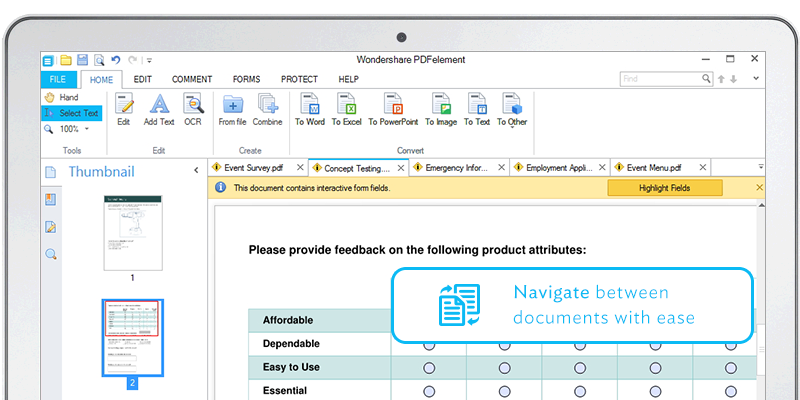Select the page 2 thumbnail
Image resolution: width=800 pixels, height=400 pixels.
133,338
